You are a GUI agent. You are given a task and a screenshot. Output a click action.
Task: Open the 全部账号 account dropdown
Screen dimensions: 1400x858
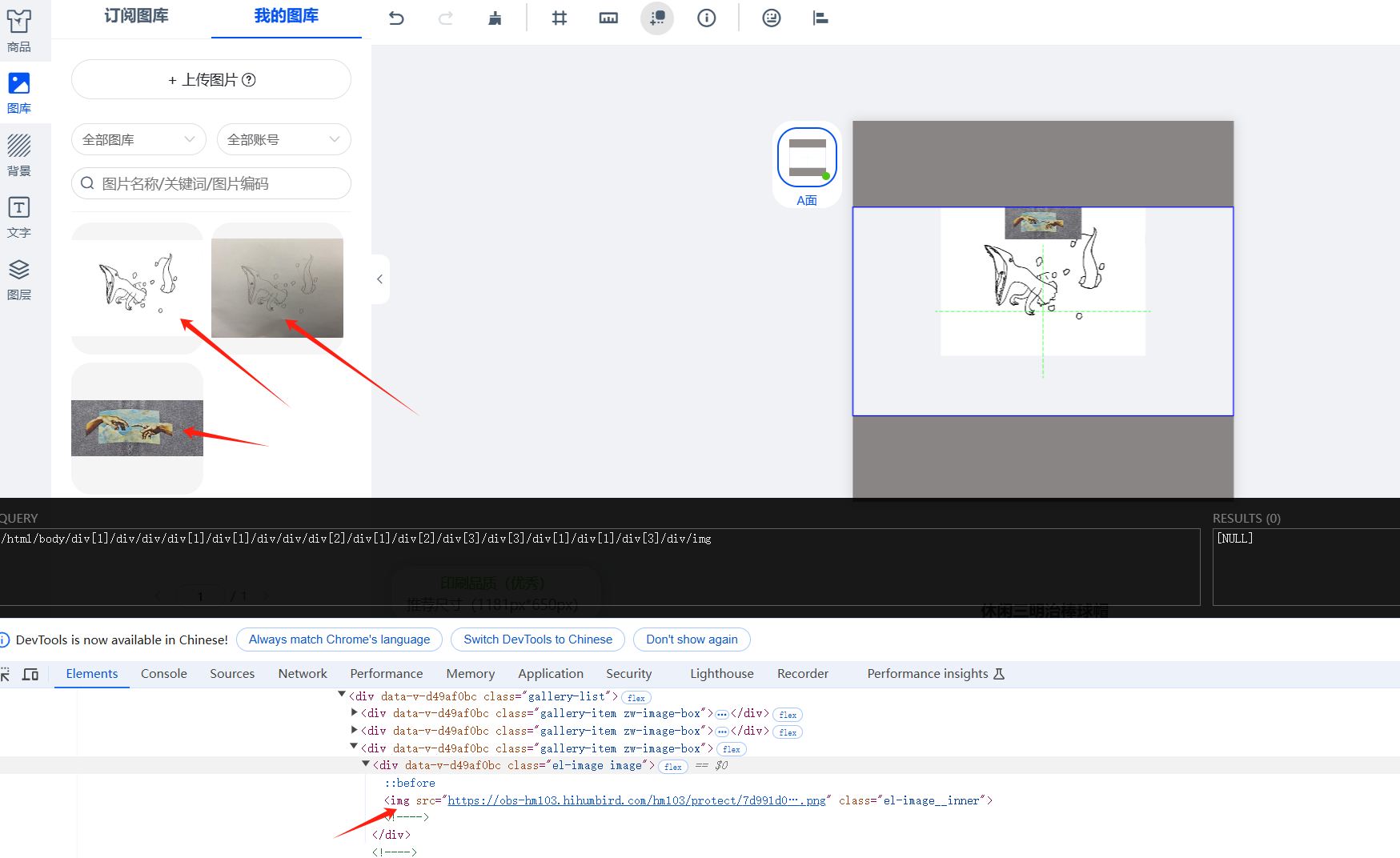283,139
